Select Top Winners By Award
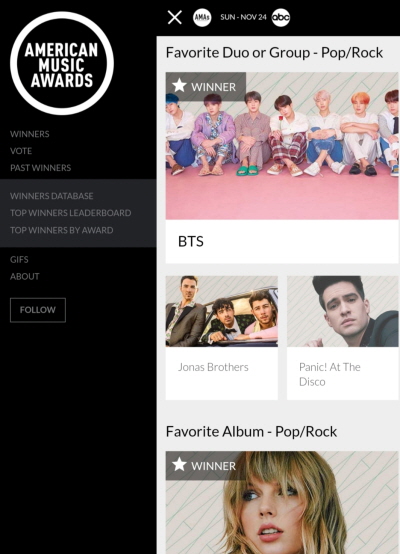The image size is (400, 554). (x=62, y=230)
